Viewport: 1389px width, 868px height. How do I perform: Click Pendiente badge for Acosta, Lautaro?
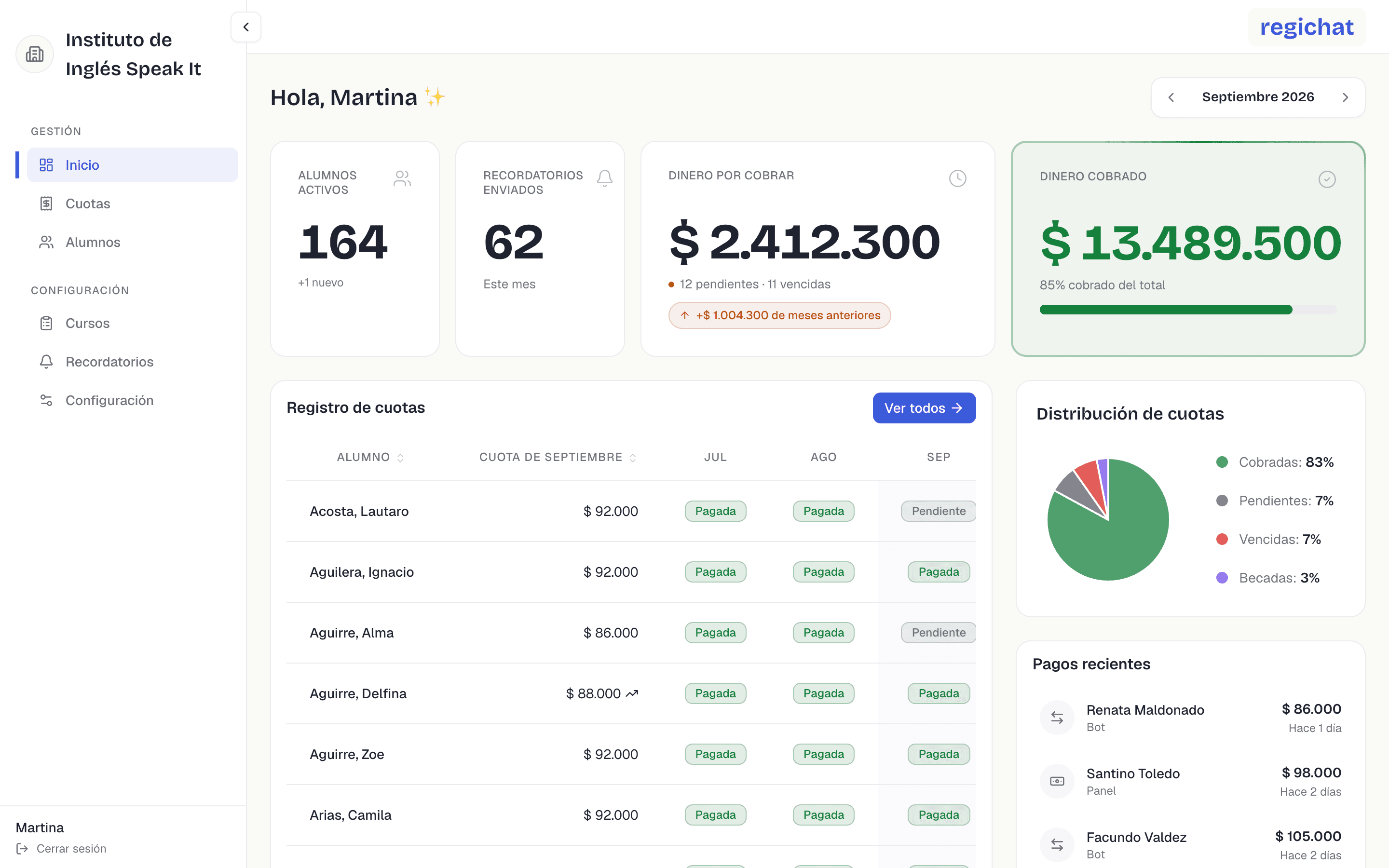[938, 511]
